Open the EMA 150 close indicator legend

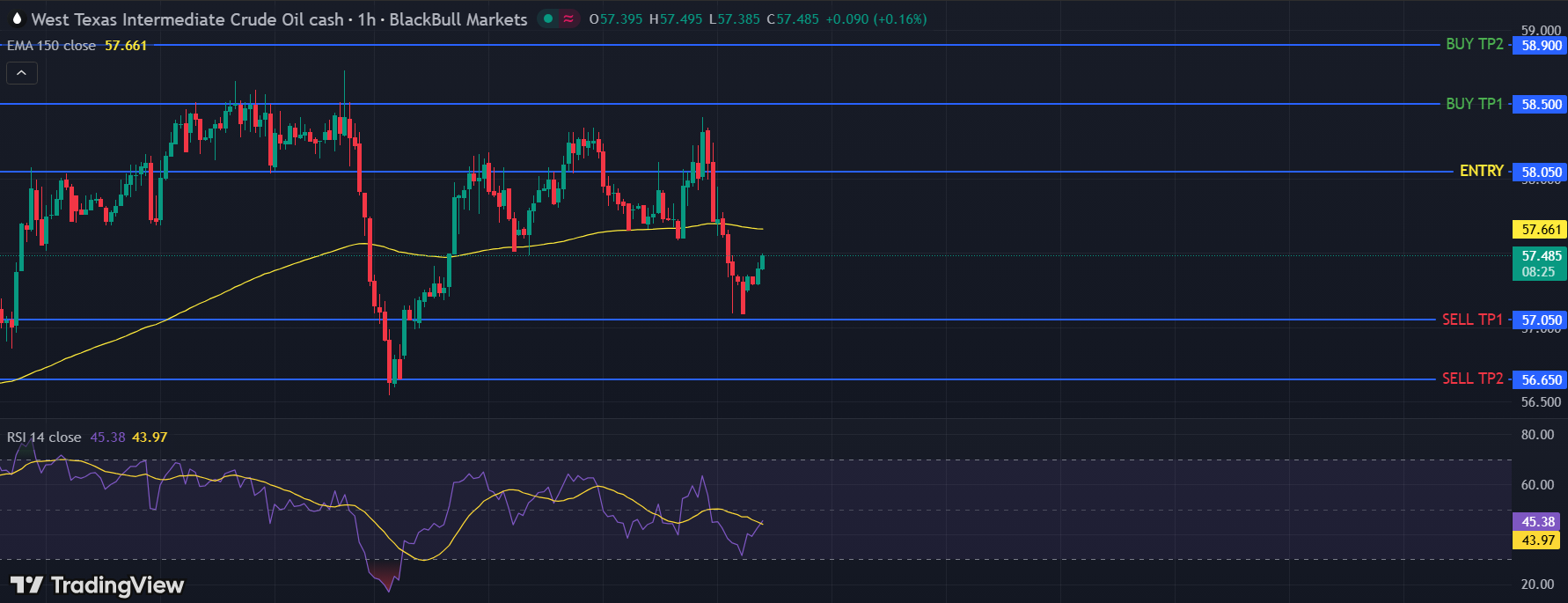51,46
